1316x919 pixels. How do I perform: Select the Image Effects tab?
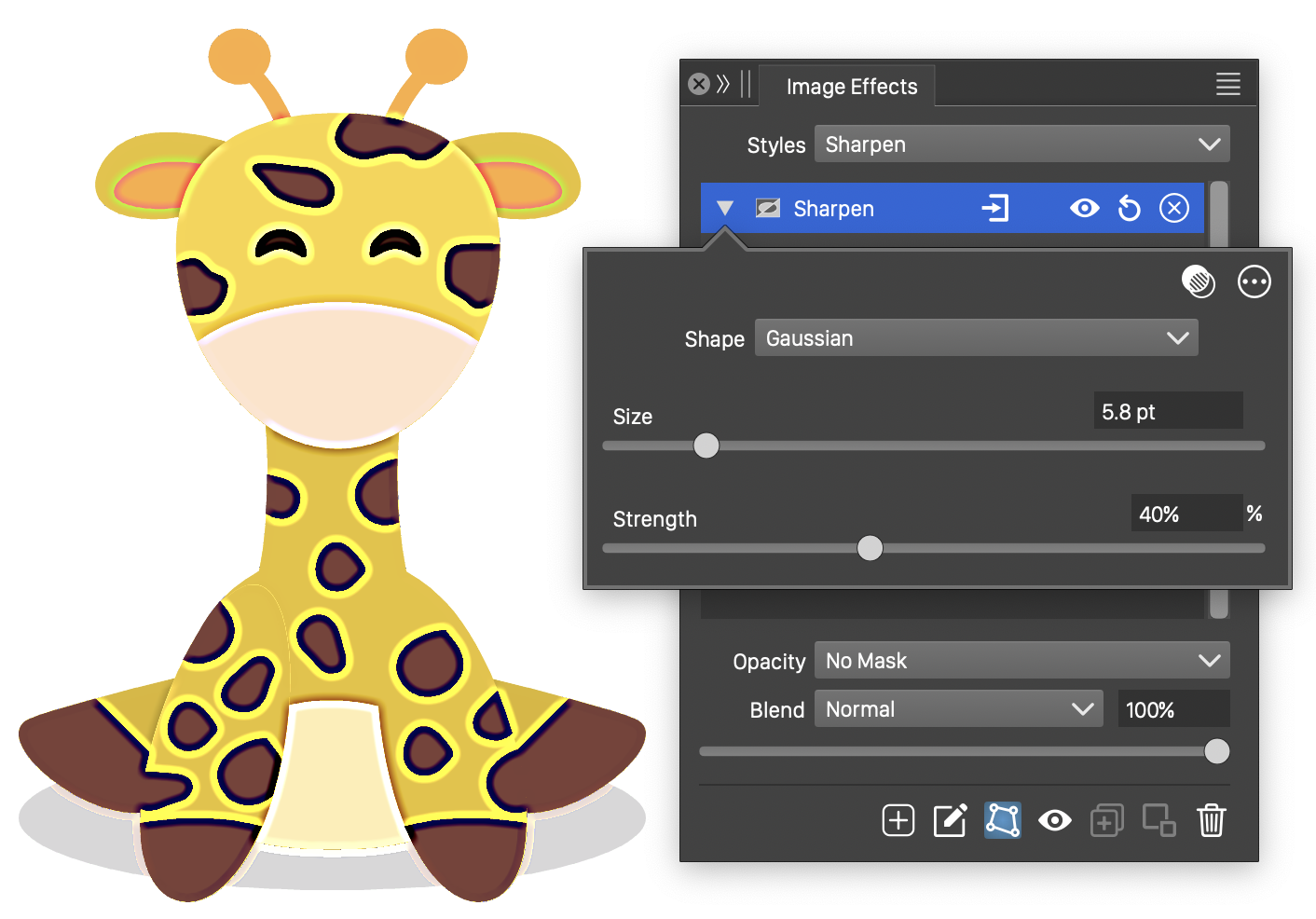pyautogui.click(x=851, y=87)
